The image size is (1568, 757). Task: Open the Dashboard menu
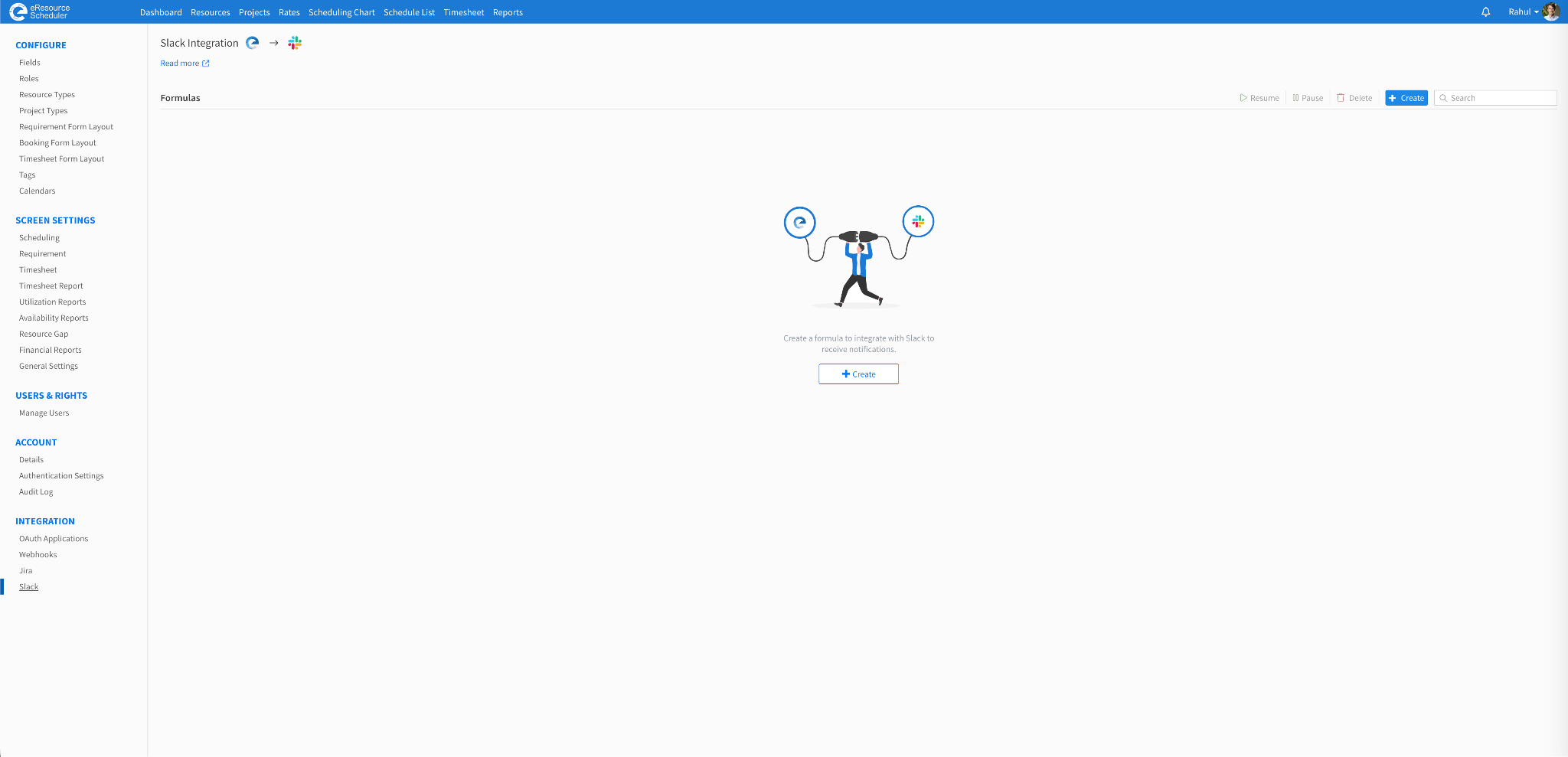[x=161, y=12]
